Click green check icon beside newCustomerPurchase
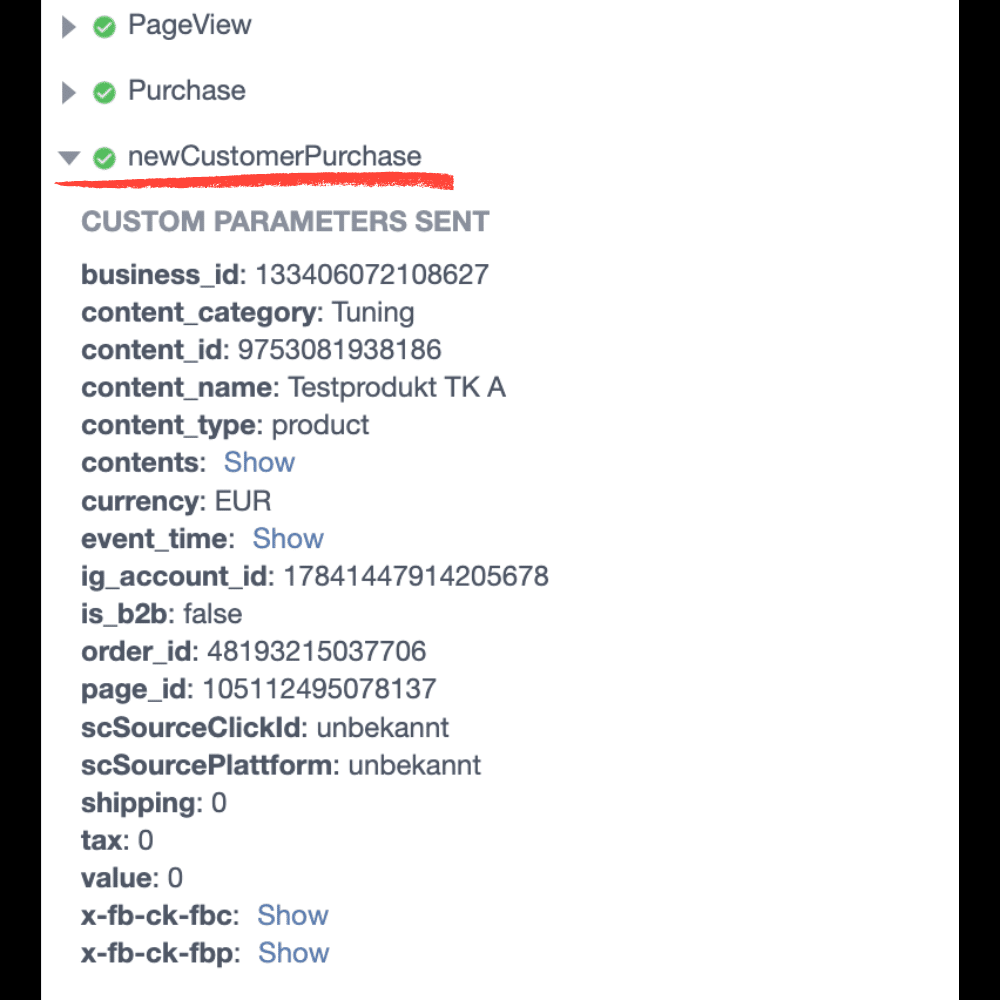1000x1000 pixels. coord(104,158)
